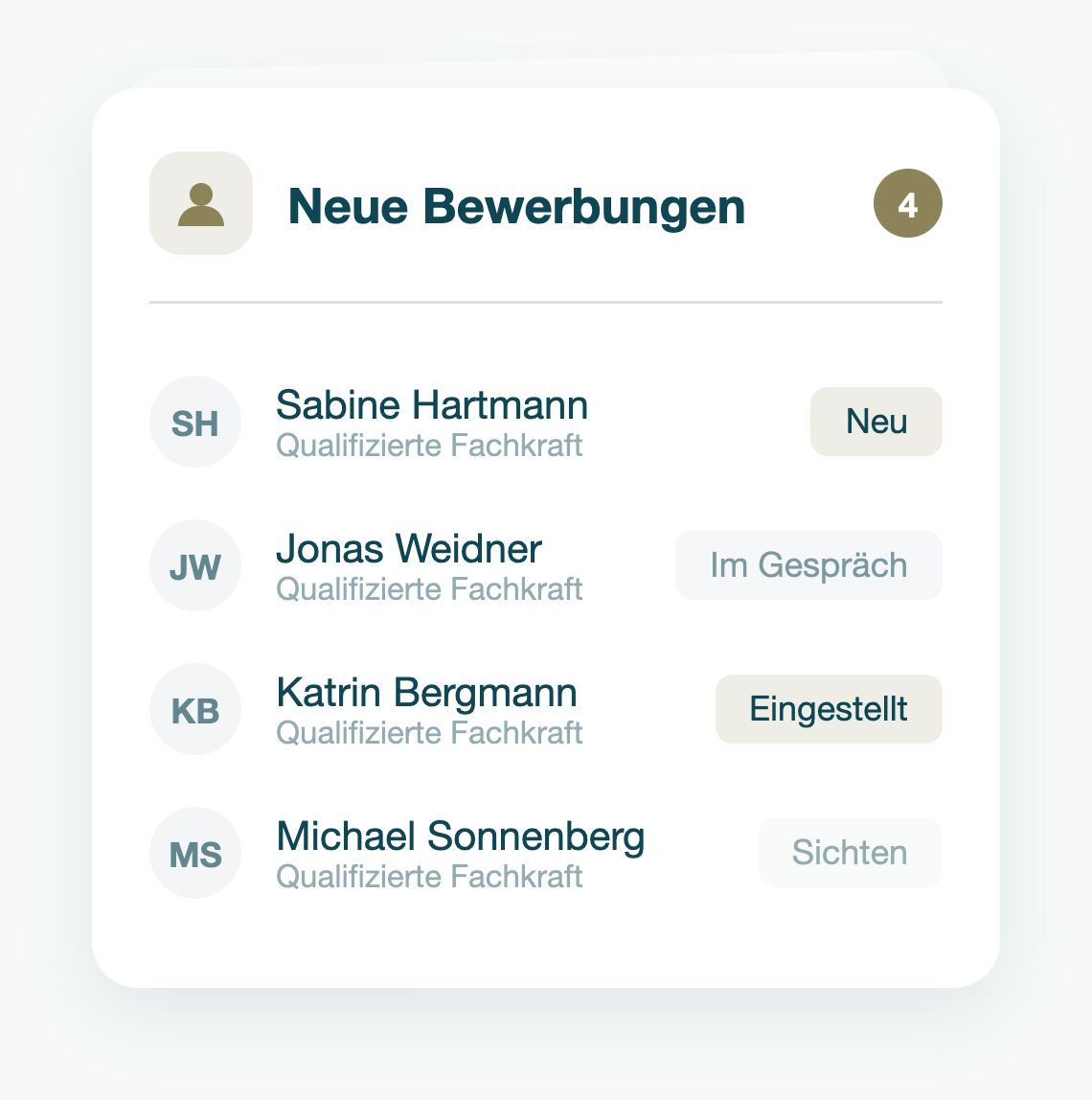Viewport: 1092px width, 1100px height.
Task: Click Qualifizierte Fachkraft under Jonas Weidner
Action: [x=429, y=589]
